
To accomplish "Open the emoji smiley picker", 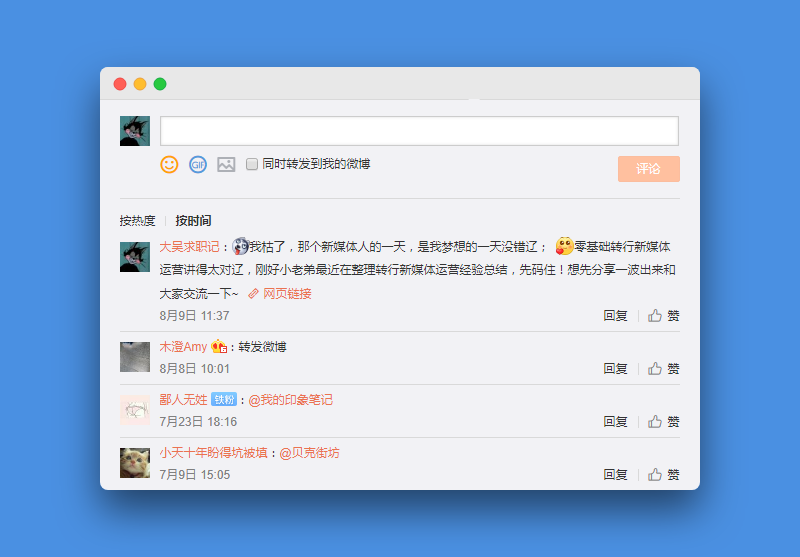I will (169, 164).
